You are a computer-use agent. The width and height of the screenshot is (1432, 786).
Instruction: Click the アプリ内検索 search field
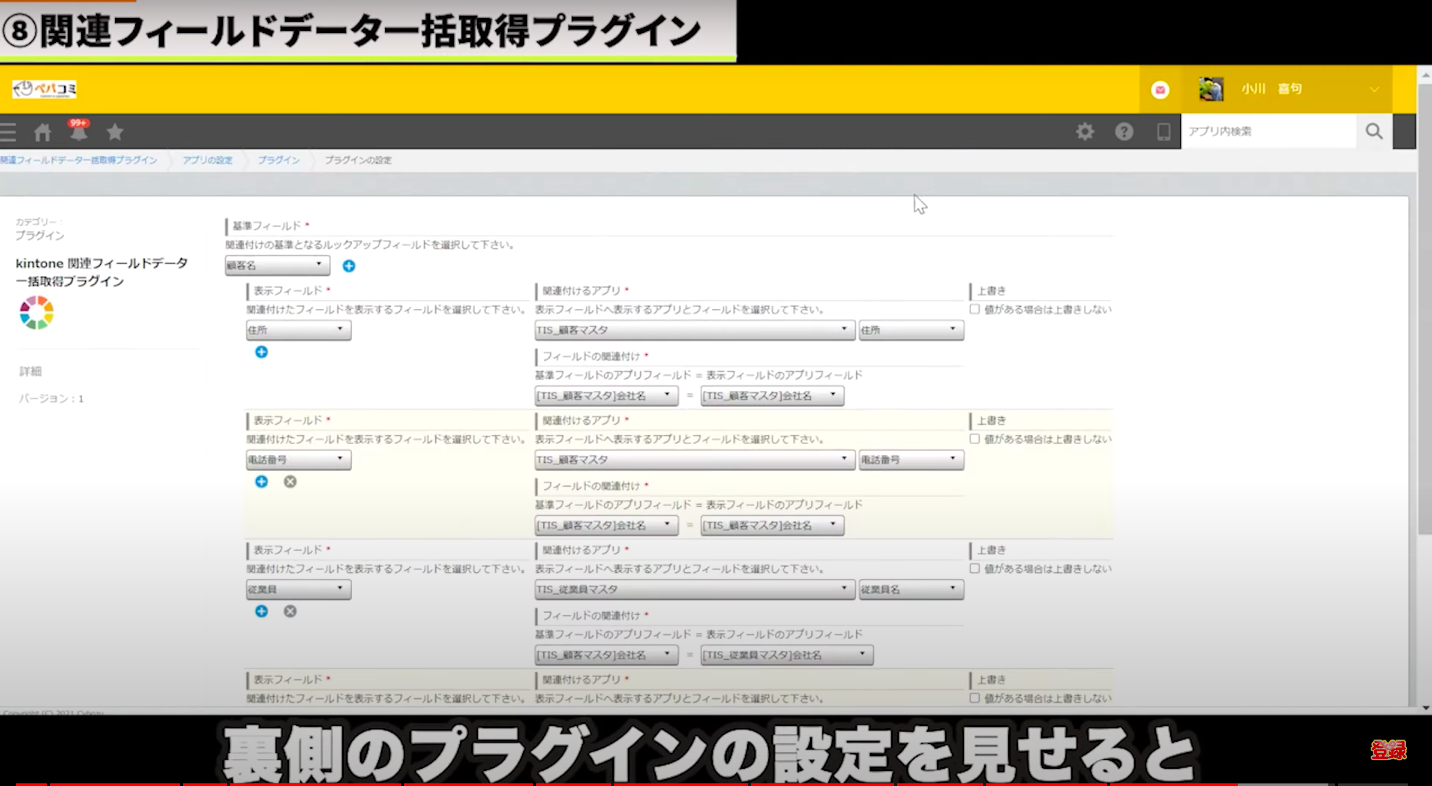tap(1268, 131)
